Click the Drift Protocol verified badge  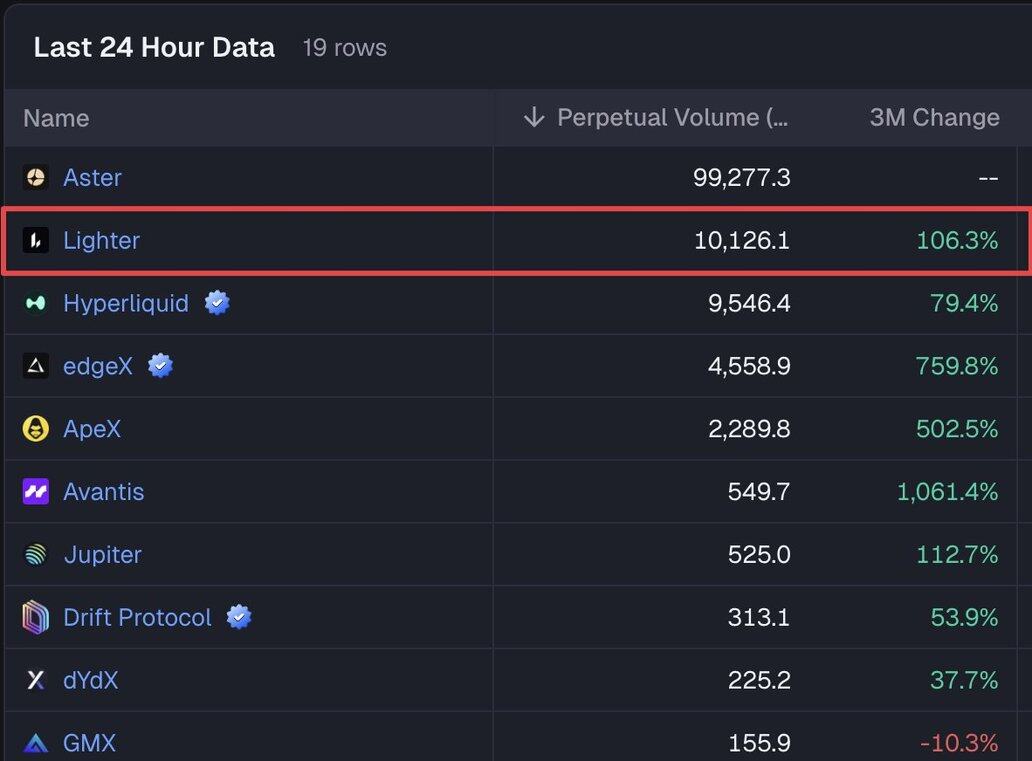tap(239, 618)
